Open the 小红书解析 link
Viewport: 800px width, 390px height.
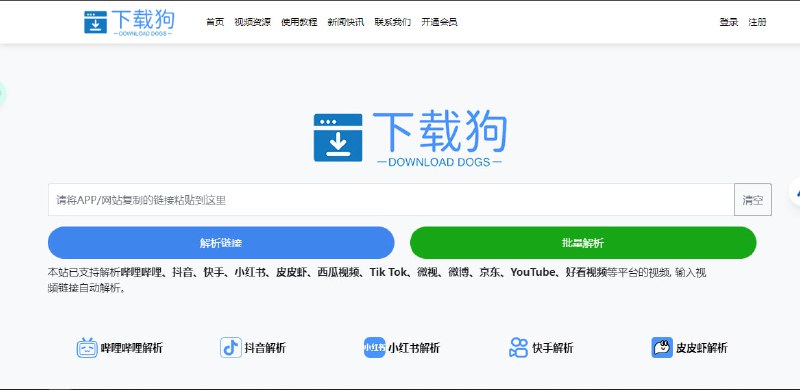point(414,348)
